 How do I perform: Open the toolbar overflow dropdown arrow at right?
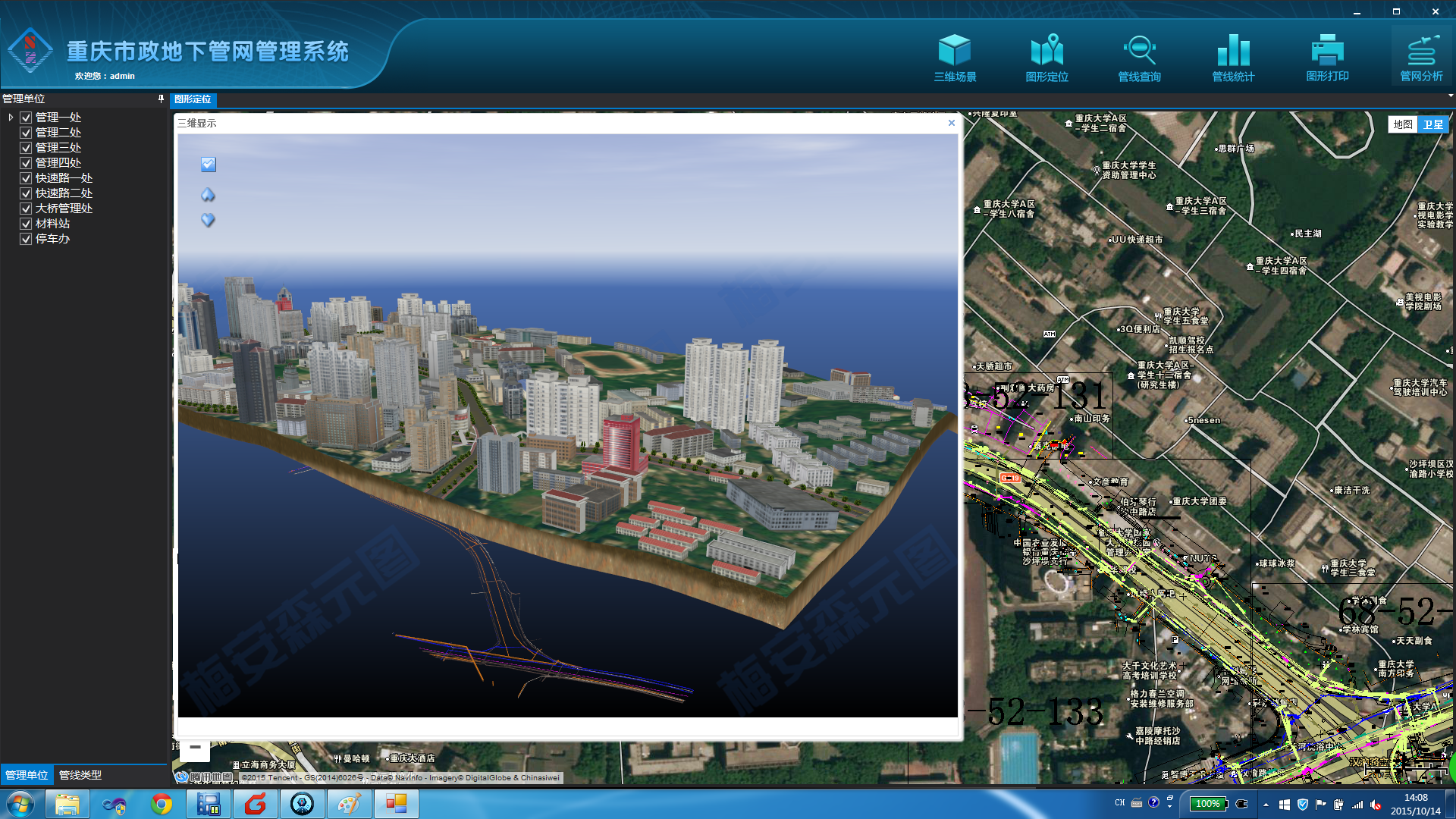click(1450, 96)
